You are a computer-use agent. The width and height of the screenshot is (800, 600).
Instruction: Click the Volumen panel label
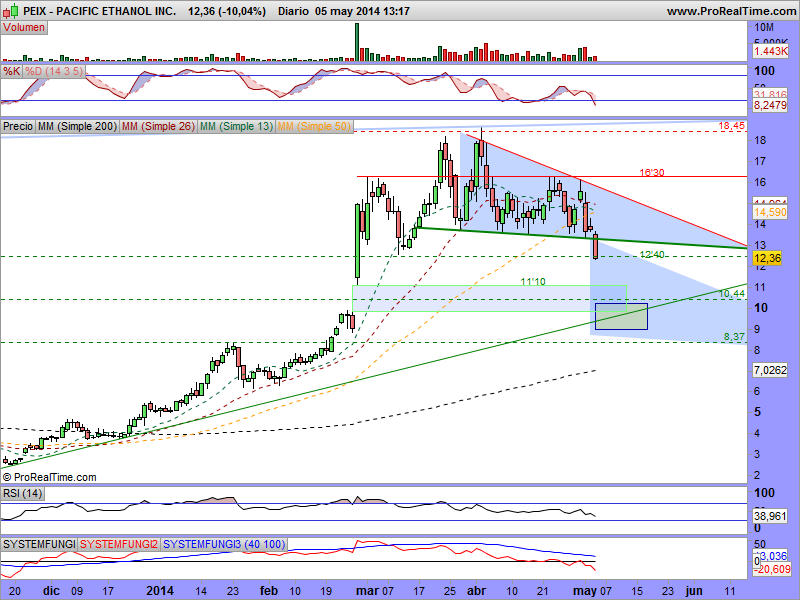[24, 28]
